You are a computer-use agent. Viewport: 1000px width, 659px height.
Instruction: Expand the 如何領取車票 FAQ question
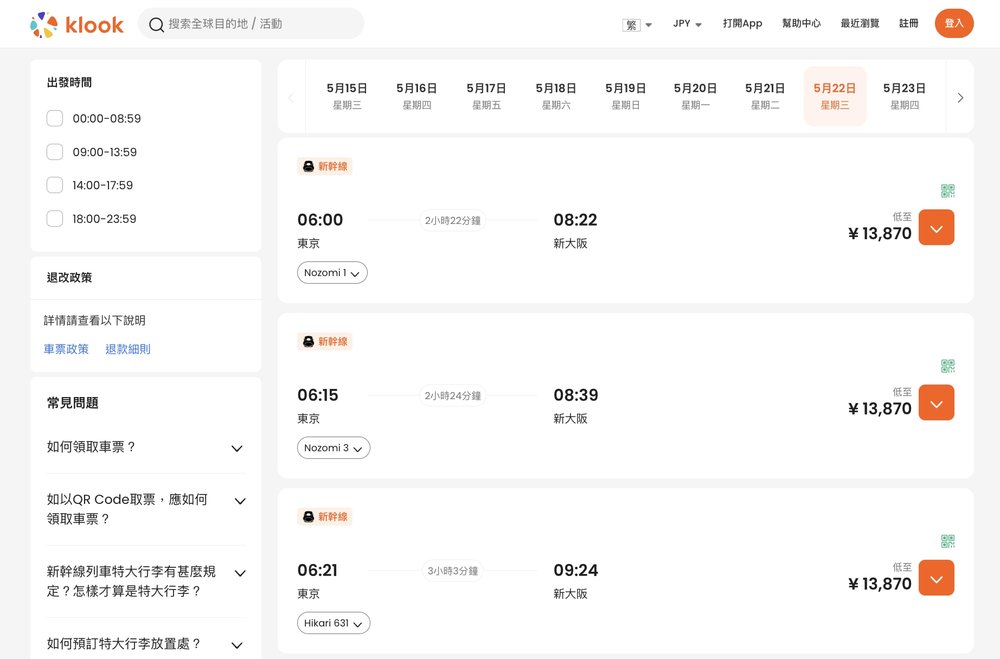click(236, 449)
